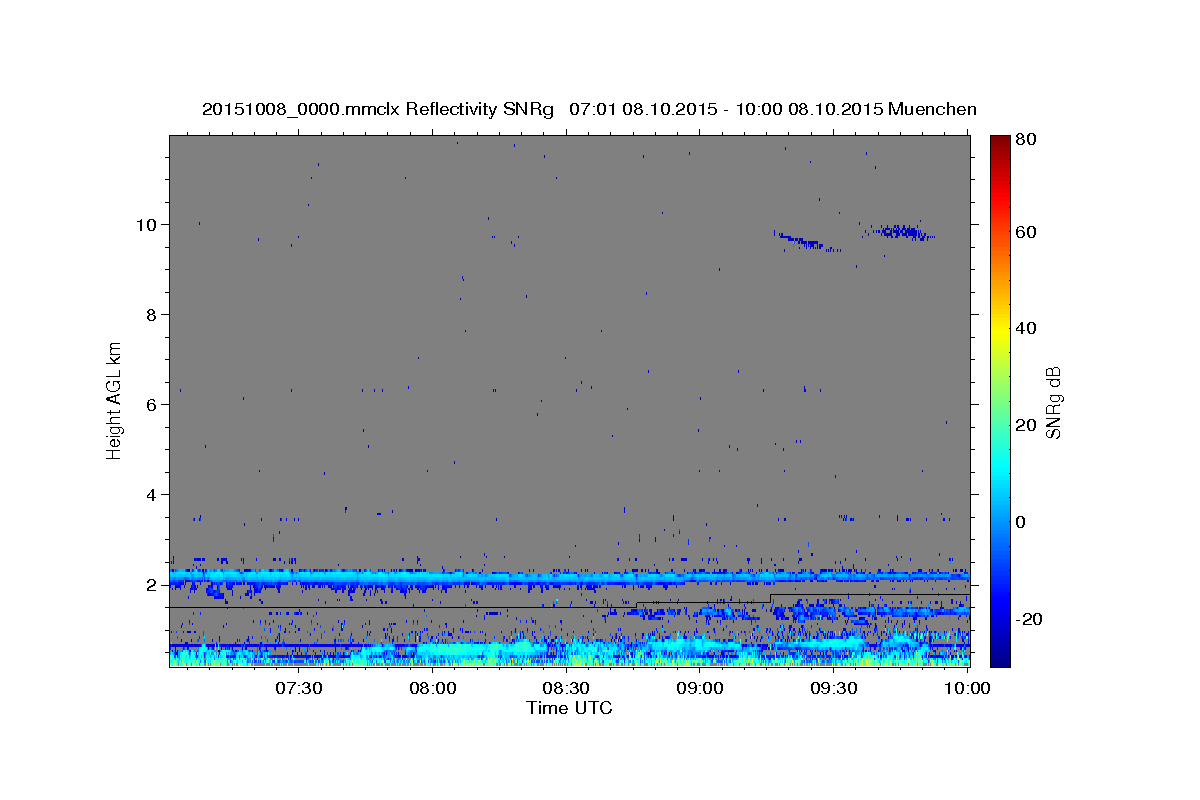
Task: Click the colorbar value label 80
Action: pos(1025,139)
